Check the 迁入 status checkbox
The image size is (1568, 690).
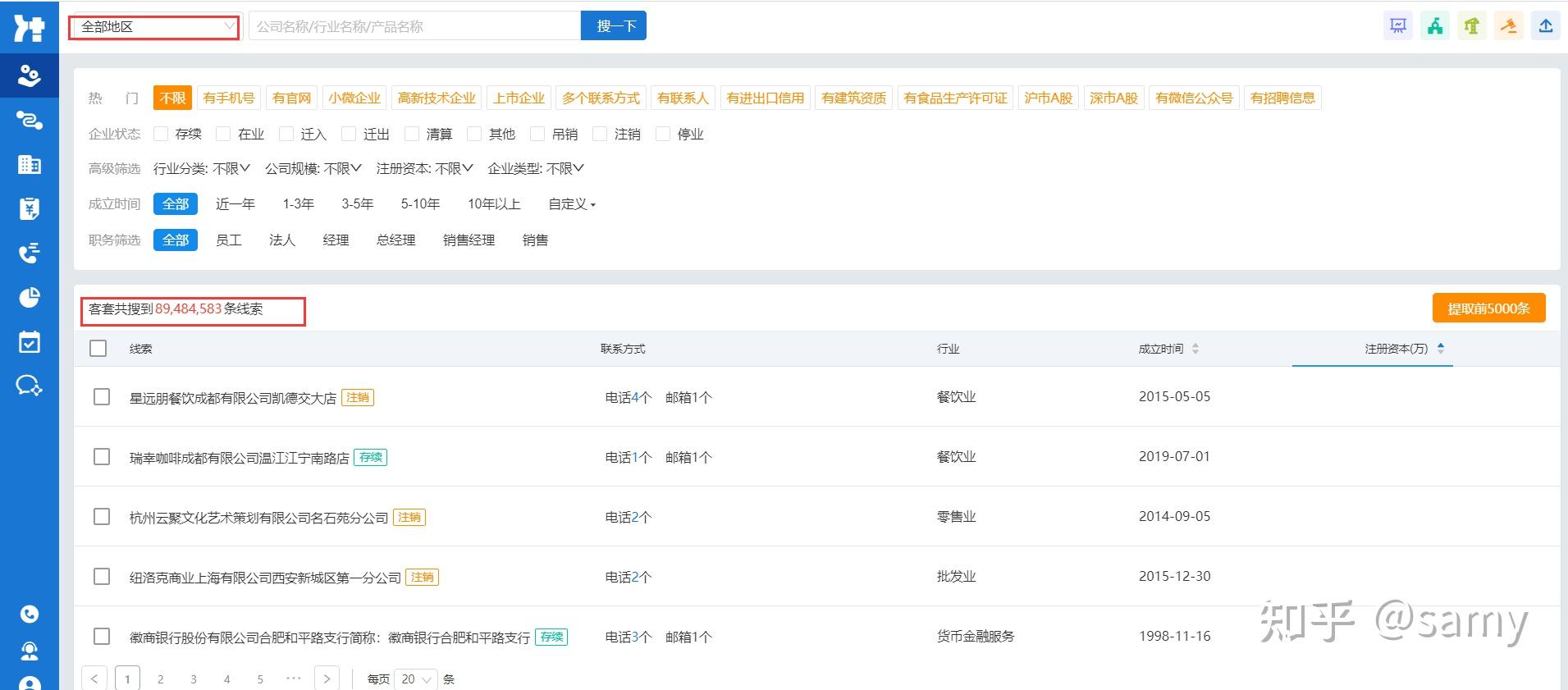click(286, 134)
